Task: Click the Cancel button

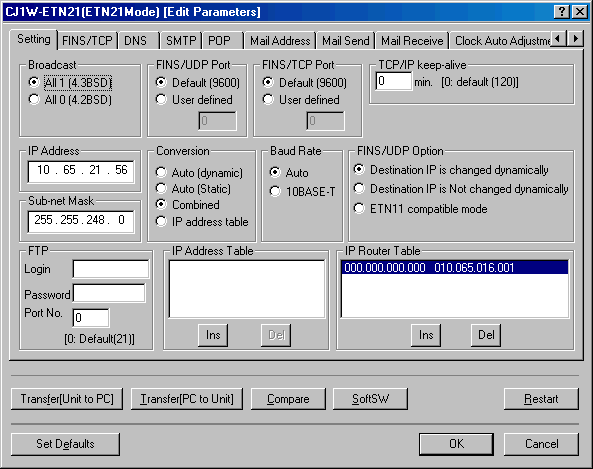Action: [x=541, y=444]
